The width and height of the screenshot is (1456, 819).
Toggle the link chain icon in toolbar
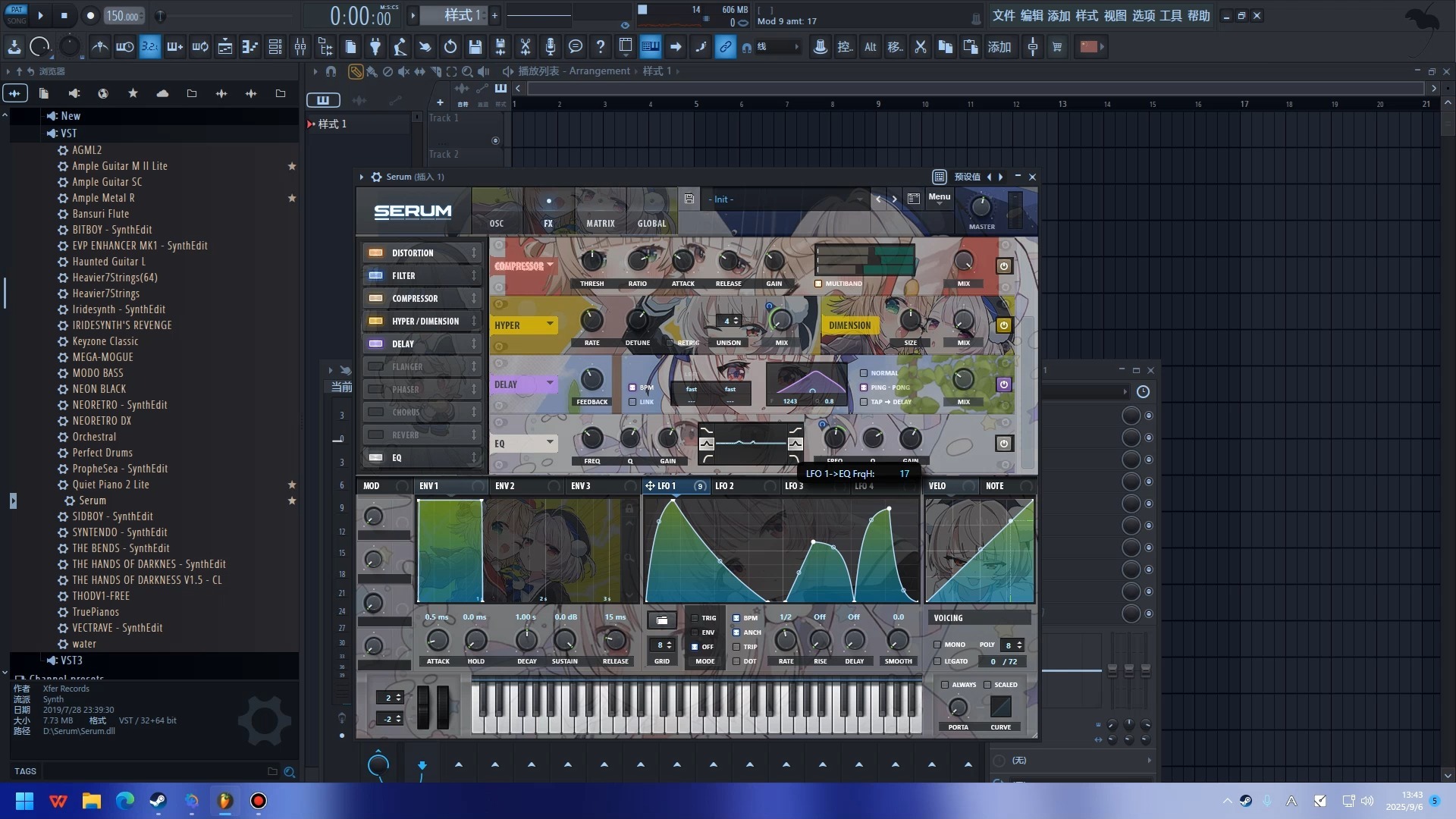tap(725, 47)
